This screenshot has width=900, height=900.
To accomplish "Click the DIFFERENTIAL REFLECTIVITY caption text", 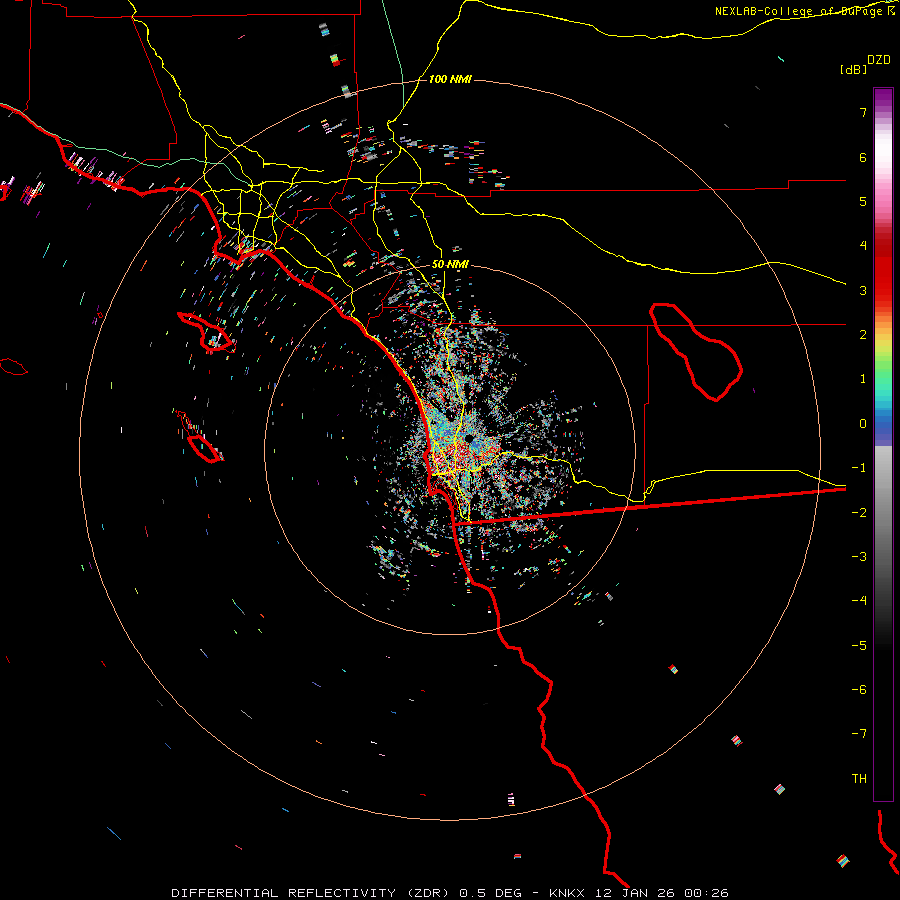I will tap(284, 893).
